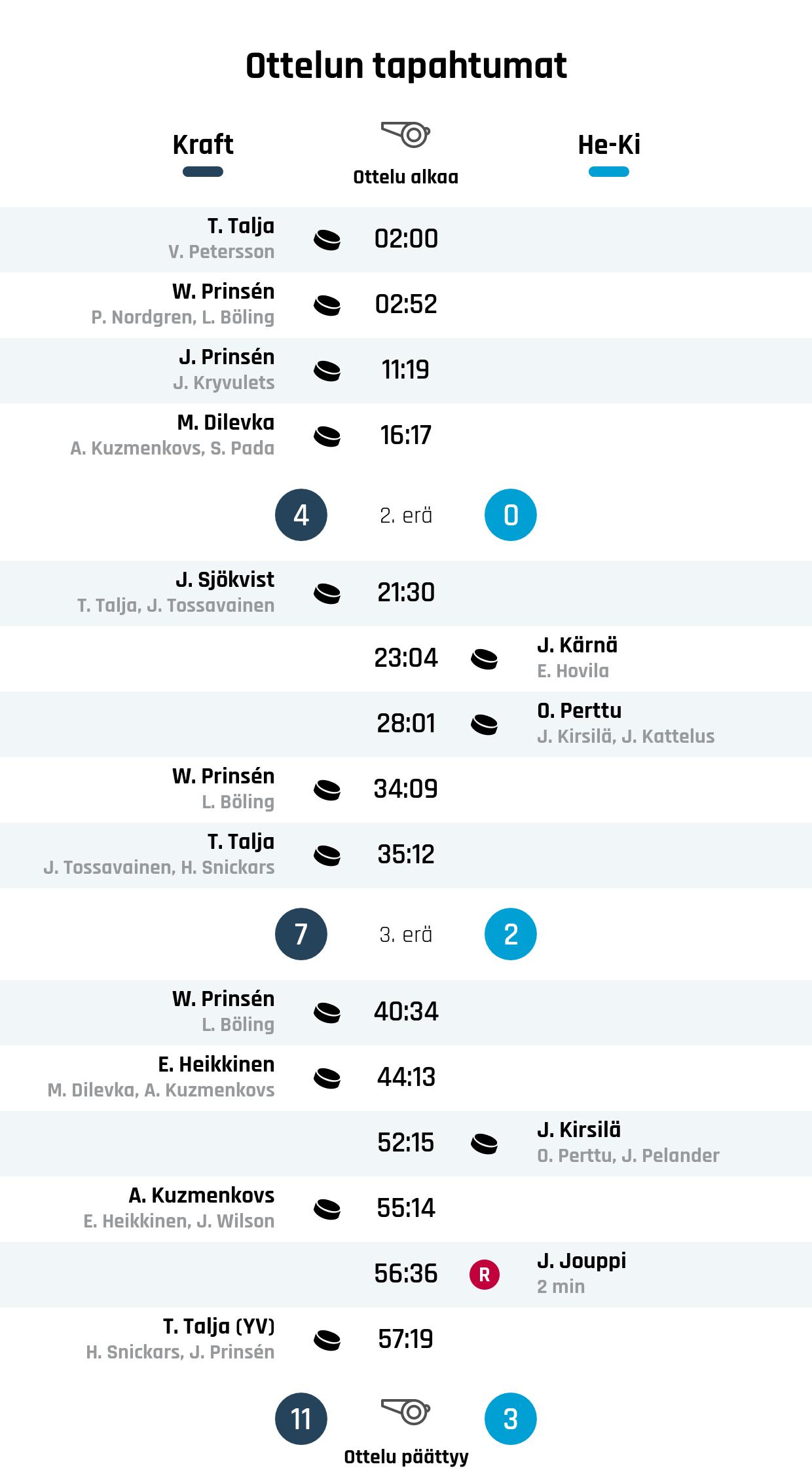Click penalized player J. Jouppi
This screenshot has height=1479, width=812.
tap(581, 1261)
